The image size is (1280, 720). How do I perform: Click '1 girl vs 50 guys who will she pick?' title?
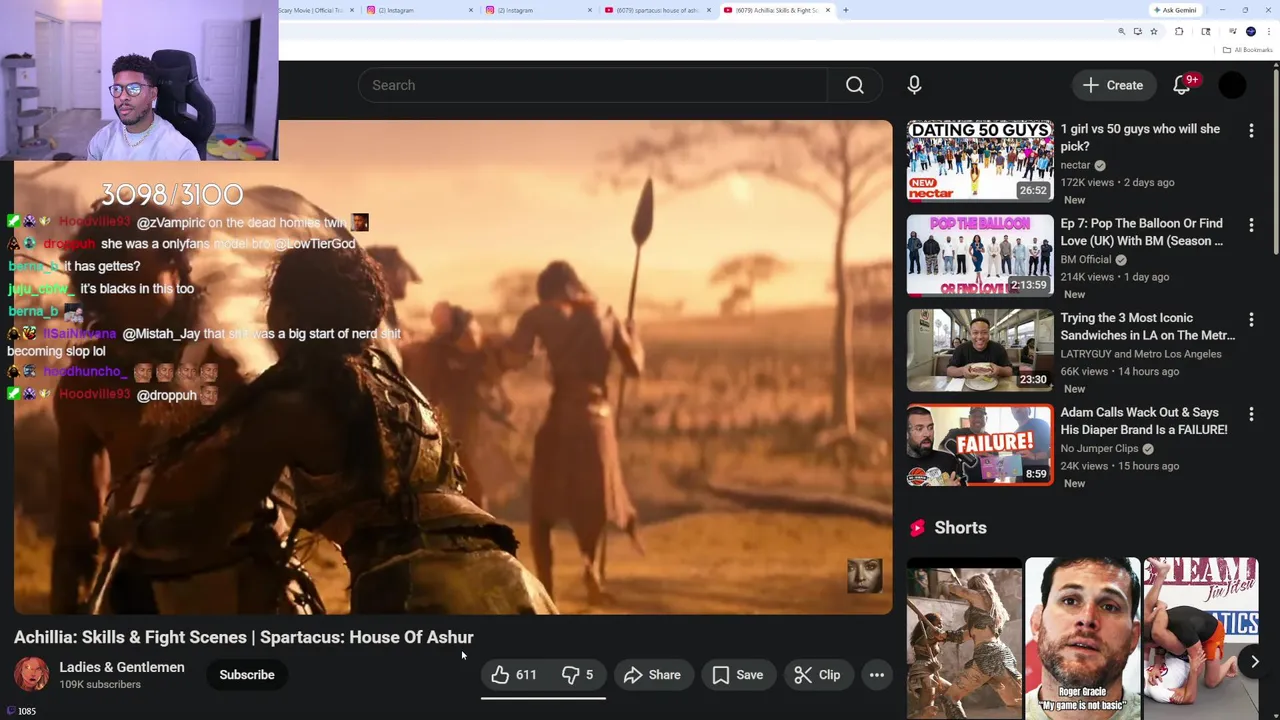coord(1140,137)
